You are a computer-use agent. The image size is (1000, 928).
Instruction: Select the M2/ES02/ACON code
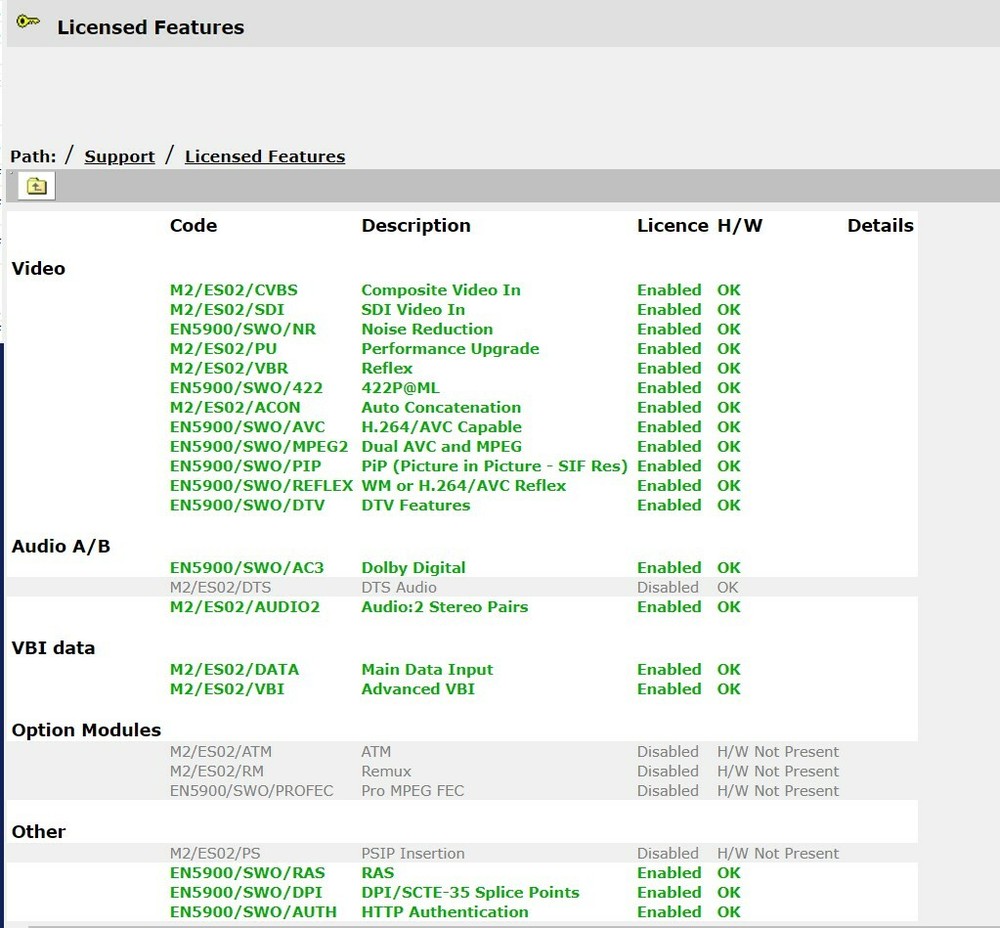point(235,408)
